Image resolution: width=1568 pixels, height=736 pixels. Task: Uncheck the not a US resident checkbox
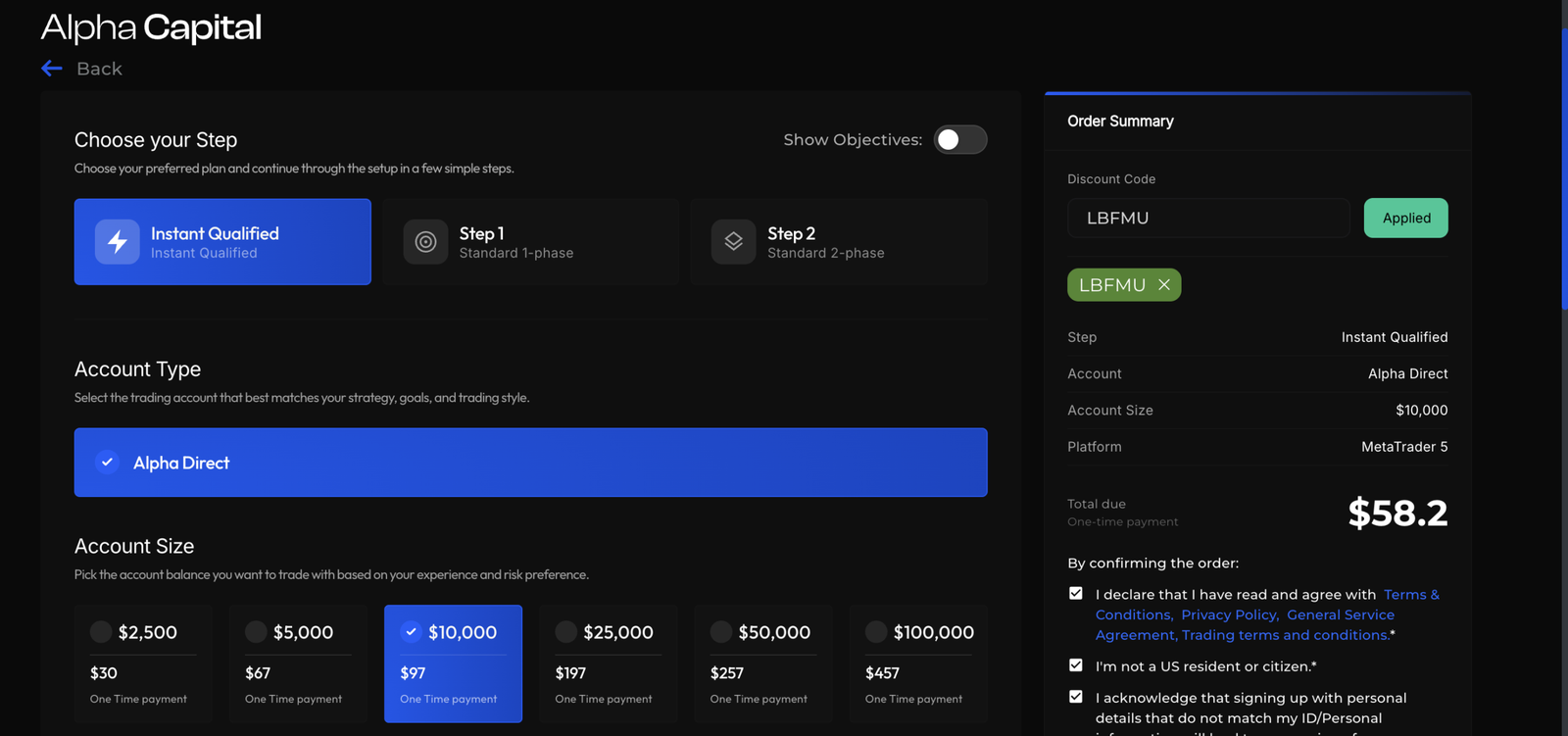click(1076, 665)
